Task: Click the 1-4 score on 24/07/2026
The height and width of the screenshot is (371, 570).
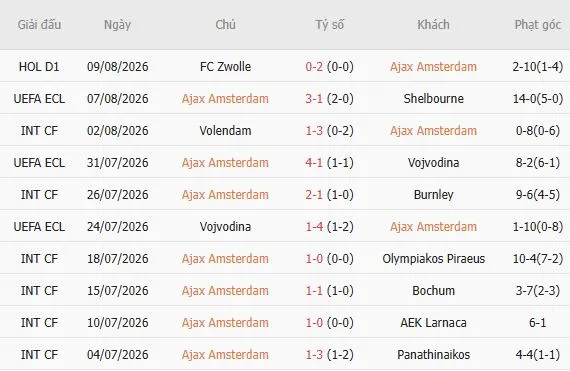Action: coord(314,227)
